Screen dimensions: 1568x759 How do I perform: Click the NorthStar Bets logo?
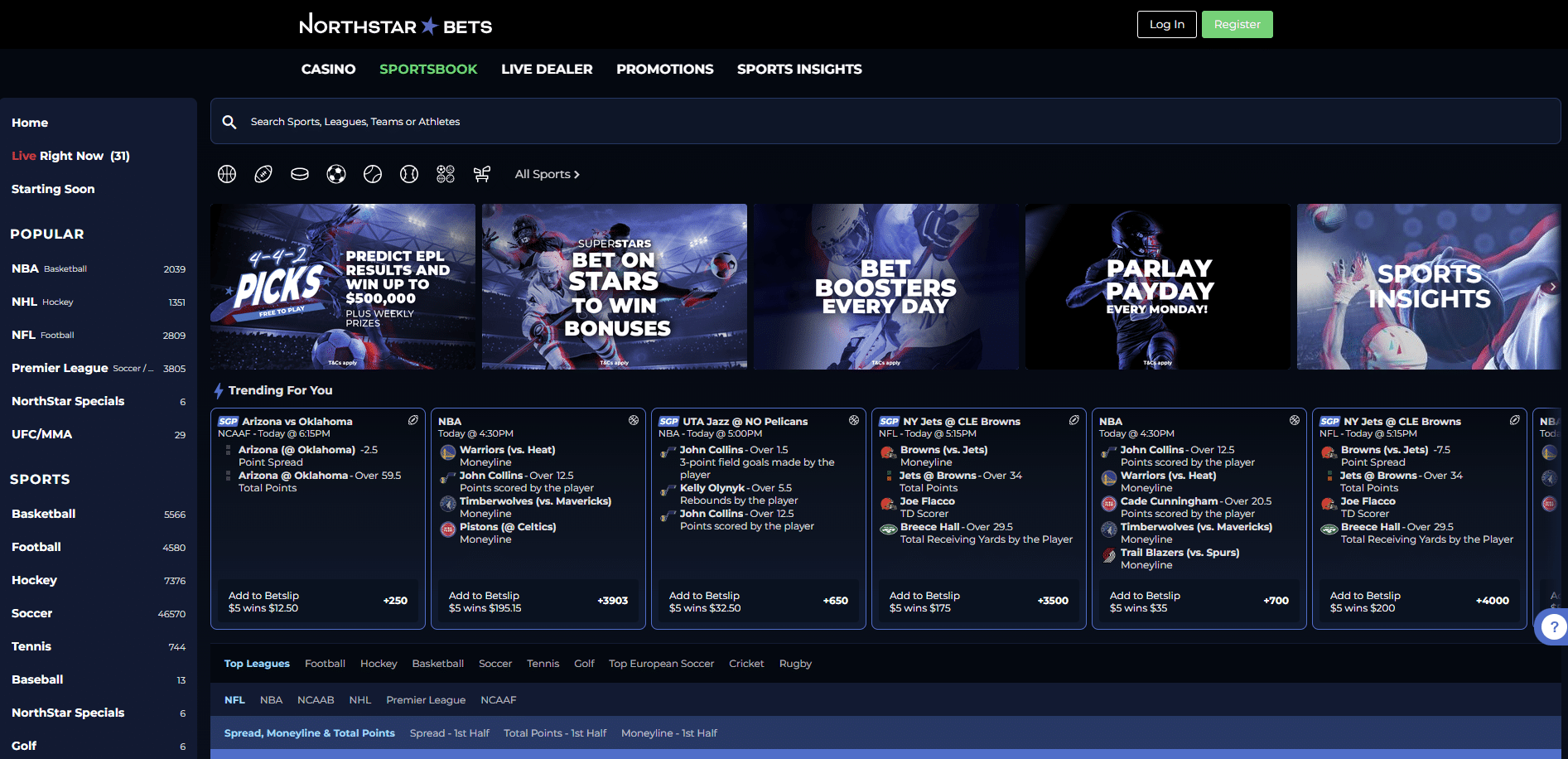(x=395, y=25)
